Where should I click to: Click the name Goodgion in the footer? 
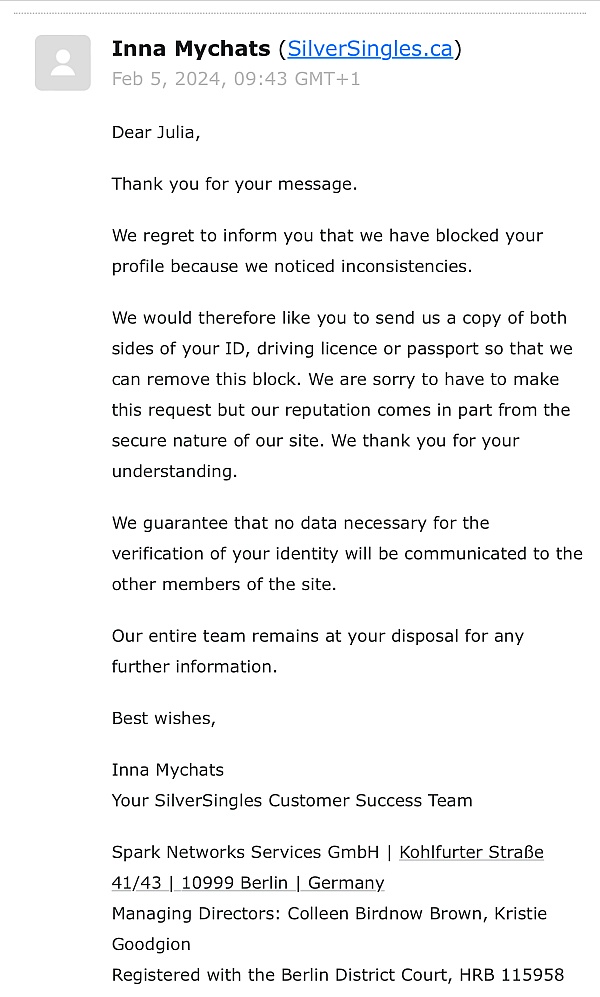click(x=151, y=944)
